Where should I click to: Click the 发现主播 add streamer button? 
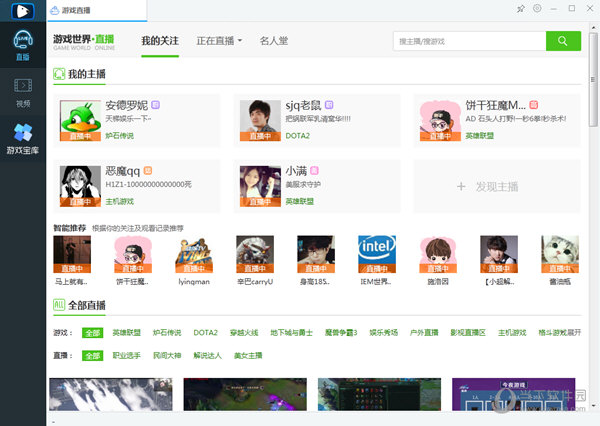coord(497,186)
